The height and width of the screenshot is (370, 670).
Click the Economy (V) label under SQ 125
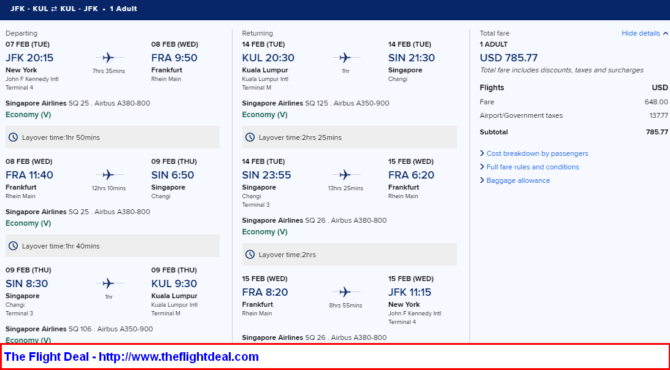tap(264, 115)
